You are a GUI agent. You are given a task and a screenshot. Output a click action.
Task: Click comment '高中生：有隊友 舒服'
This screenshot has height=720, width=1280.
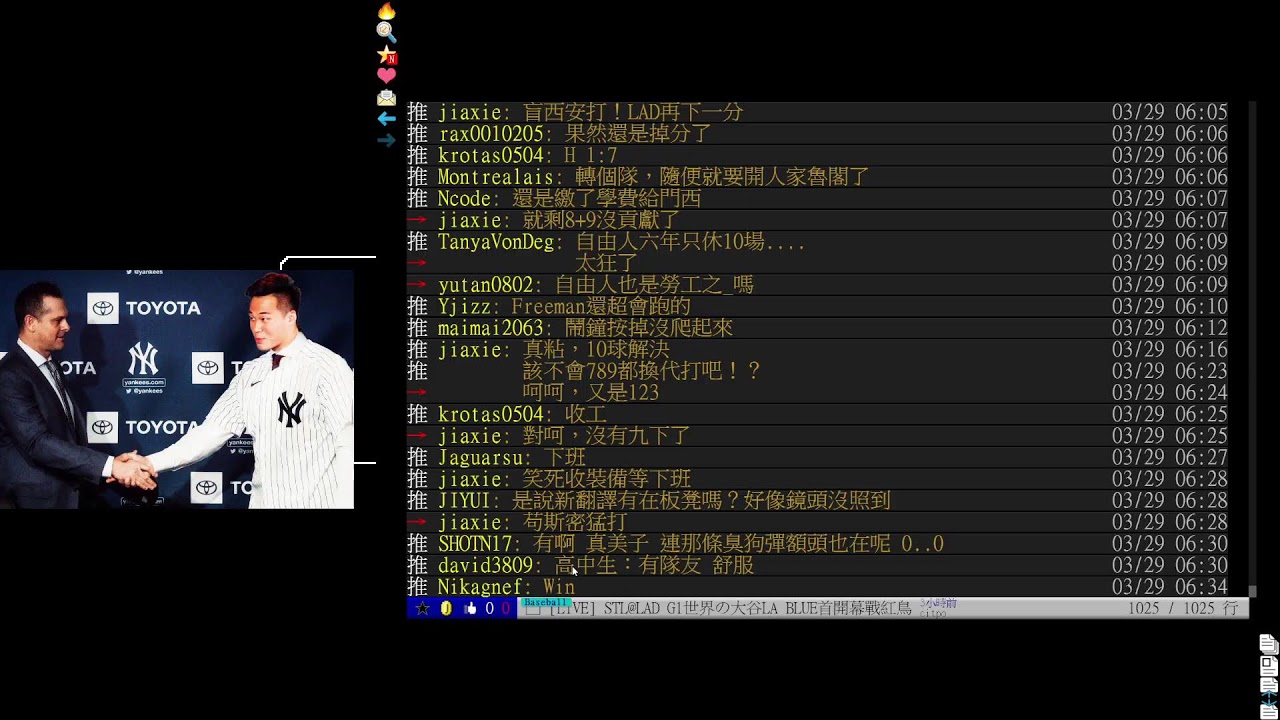click(654, 566)
